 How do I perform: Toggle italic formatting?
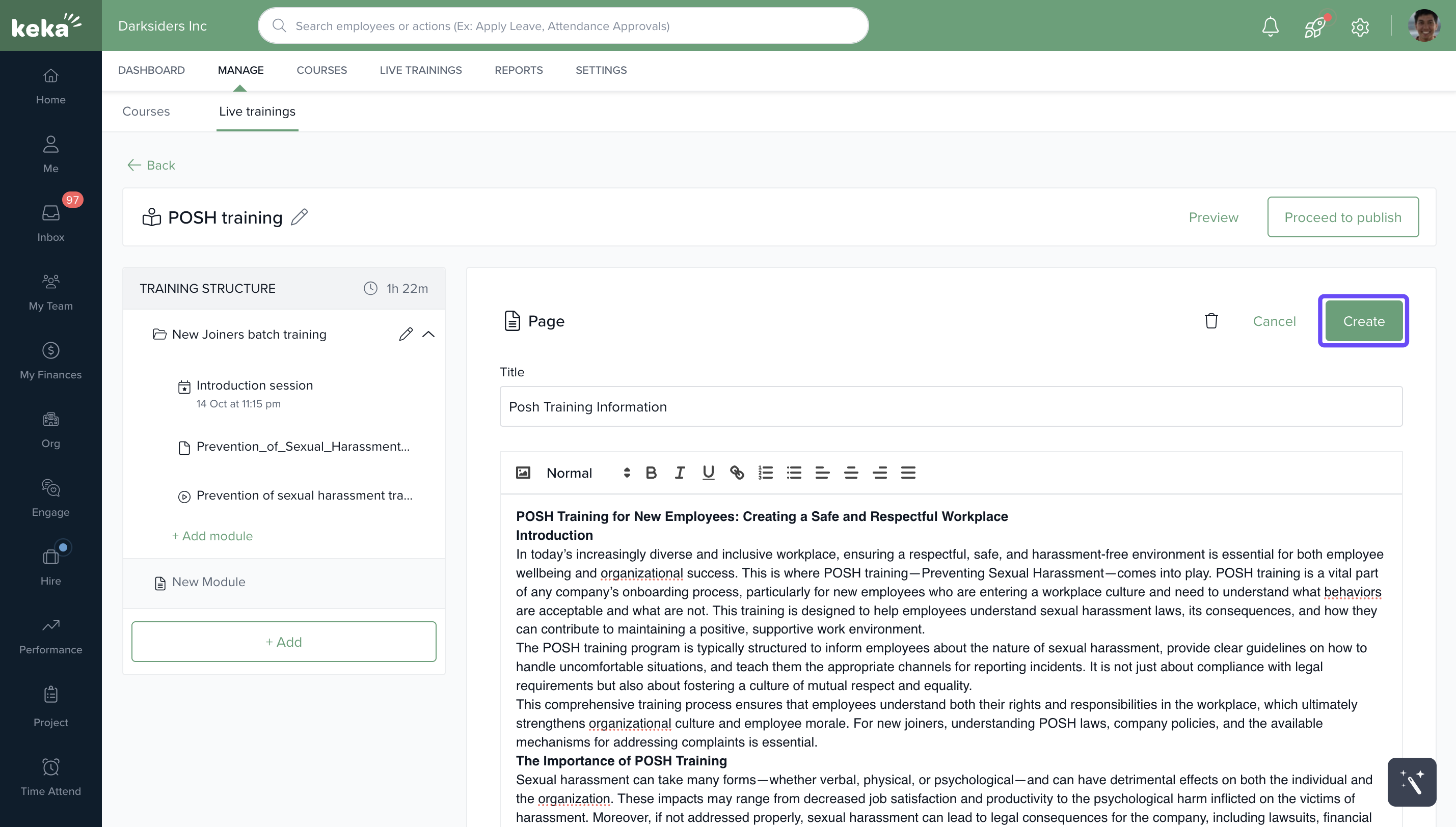click(680, 473)
